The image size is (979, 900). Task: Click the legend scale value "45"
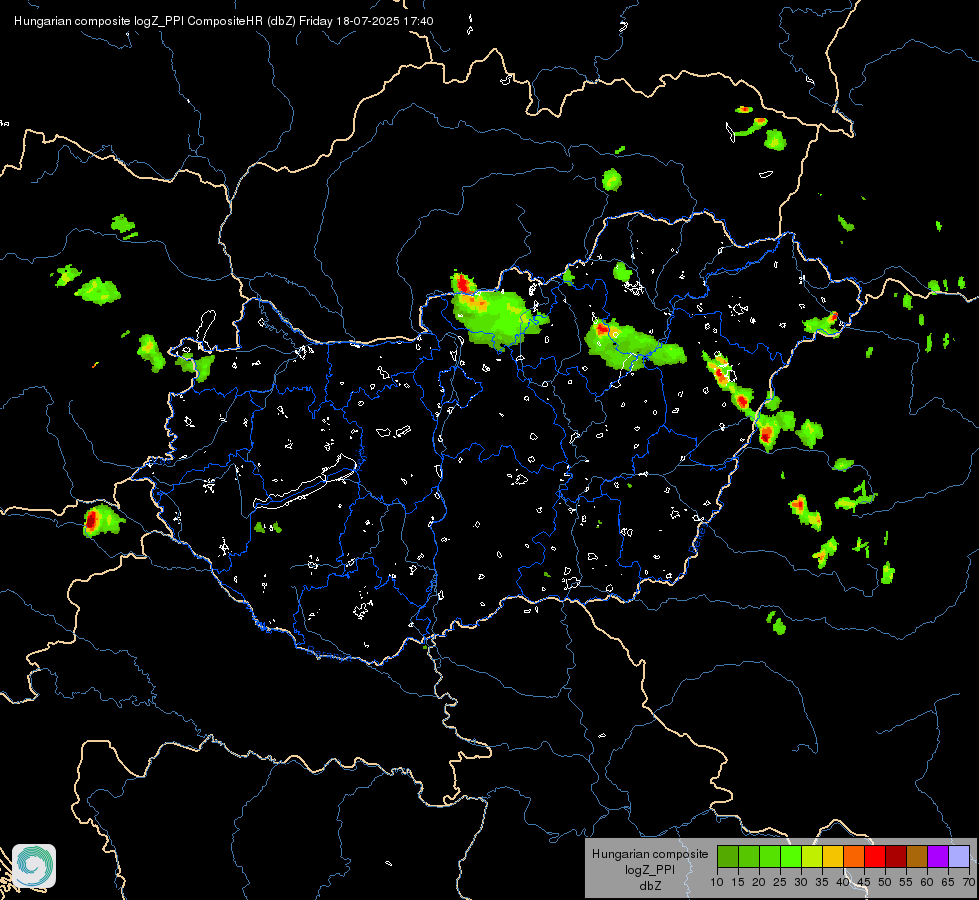pos(864,882)
